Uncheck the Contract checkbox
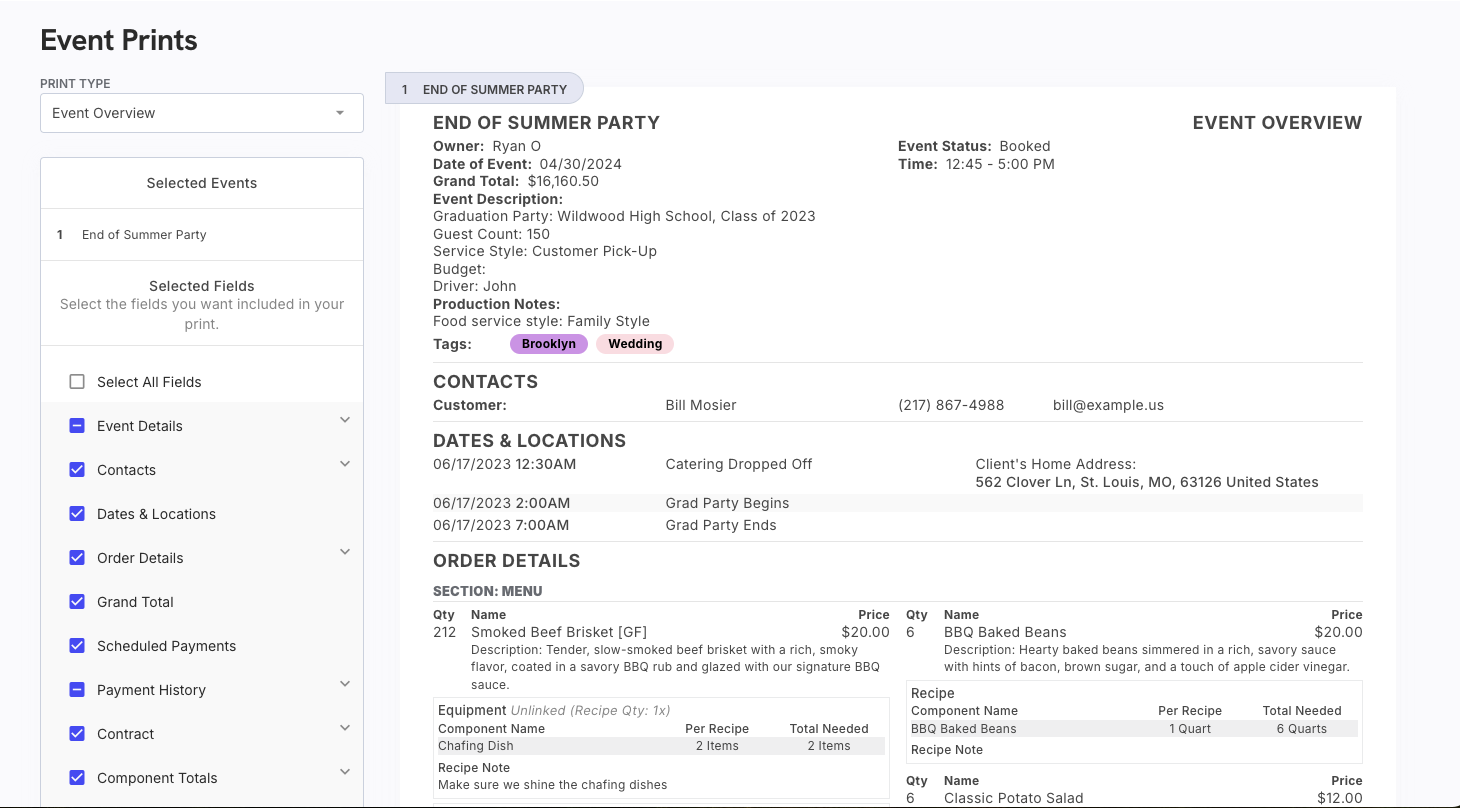Viewport: 1460px width, 808px height. [77, 734]
